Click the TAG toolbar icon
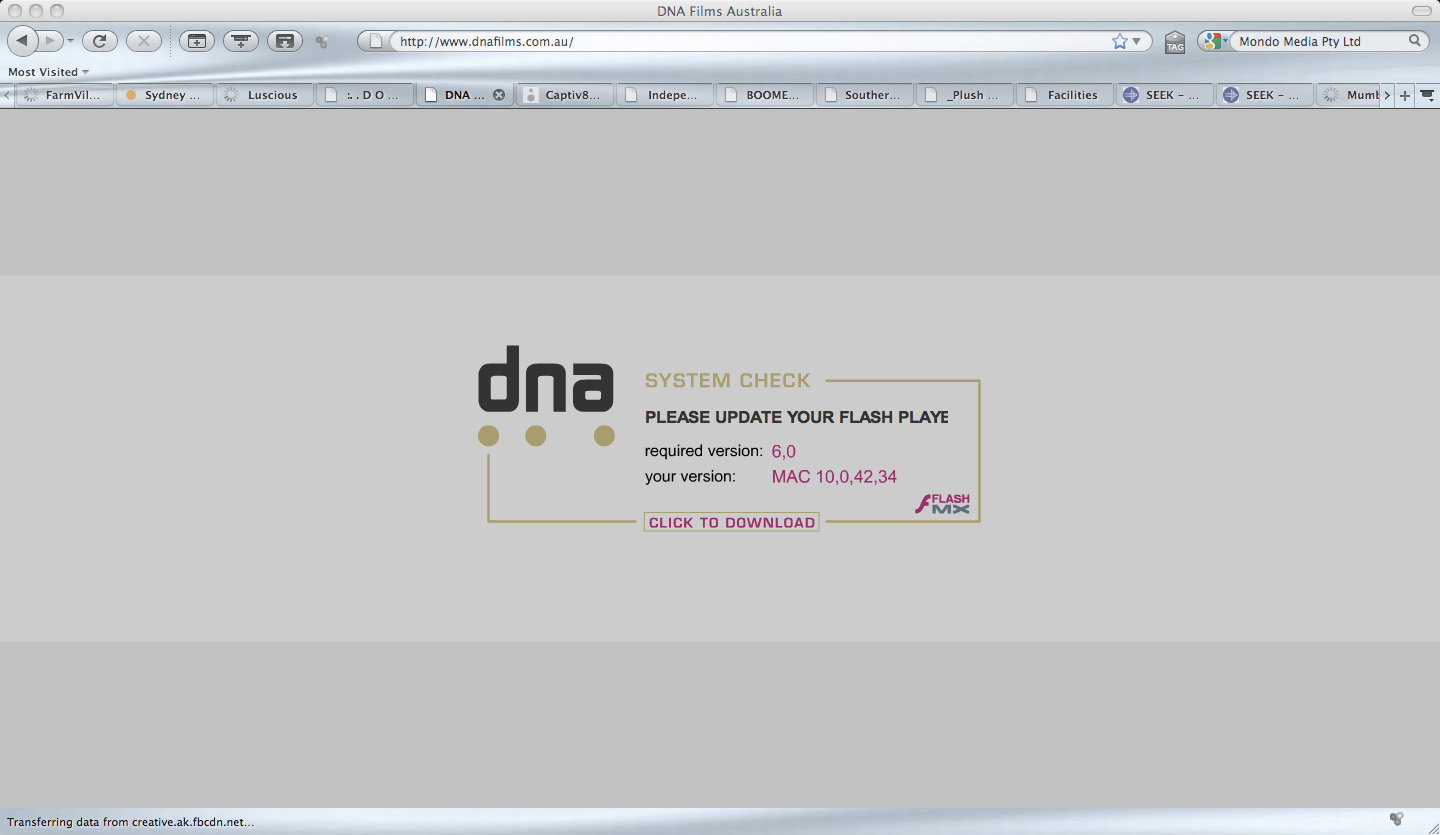Image resolution: width=1440 pixels, height=835 pixels. (1175, 42)
